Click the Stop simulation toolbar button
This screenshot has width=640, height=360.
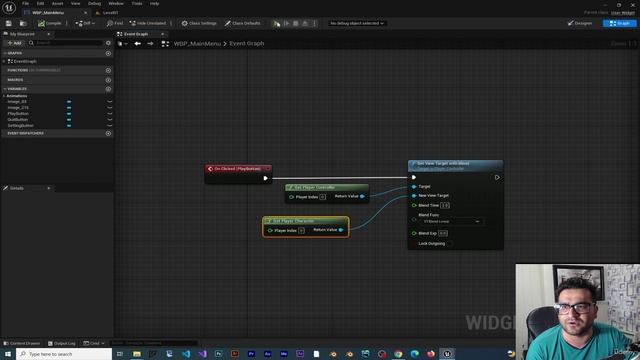coord(296,23)
